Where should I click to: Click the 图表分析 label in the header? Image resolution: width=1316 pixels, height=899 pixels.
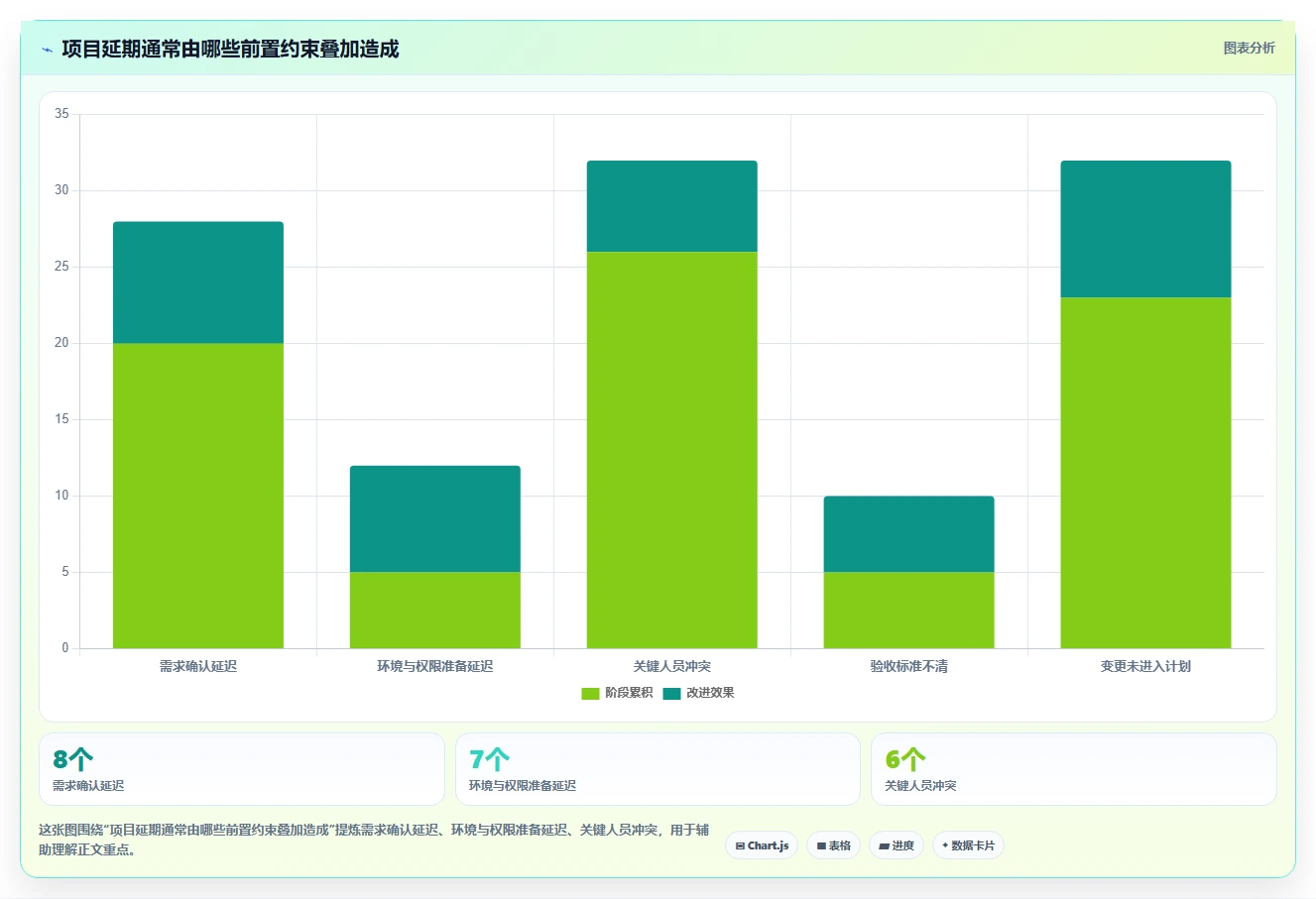coord(1249,48)
